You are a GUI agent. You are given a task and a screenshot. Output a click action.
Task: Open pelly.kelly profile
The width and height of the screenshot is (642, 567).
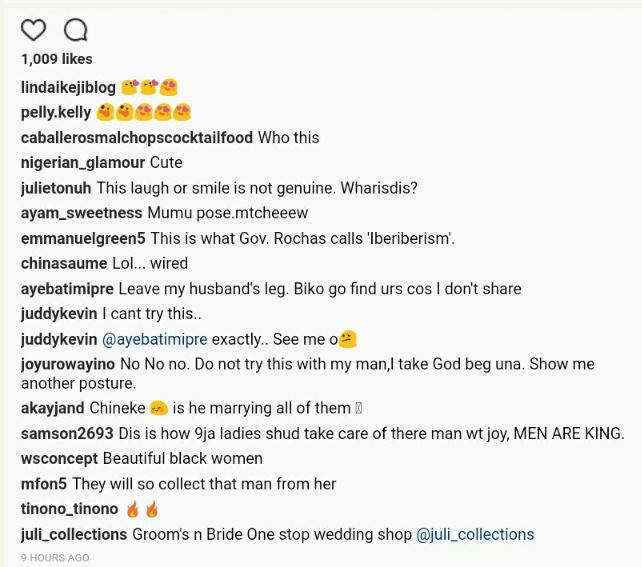(56, 112)
